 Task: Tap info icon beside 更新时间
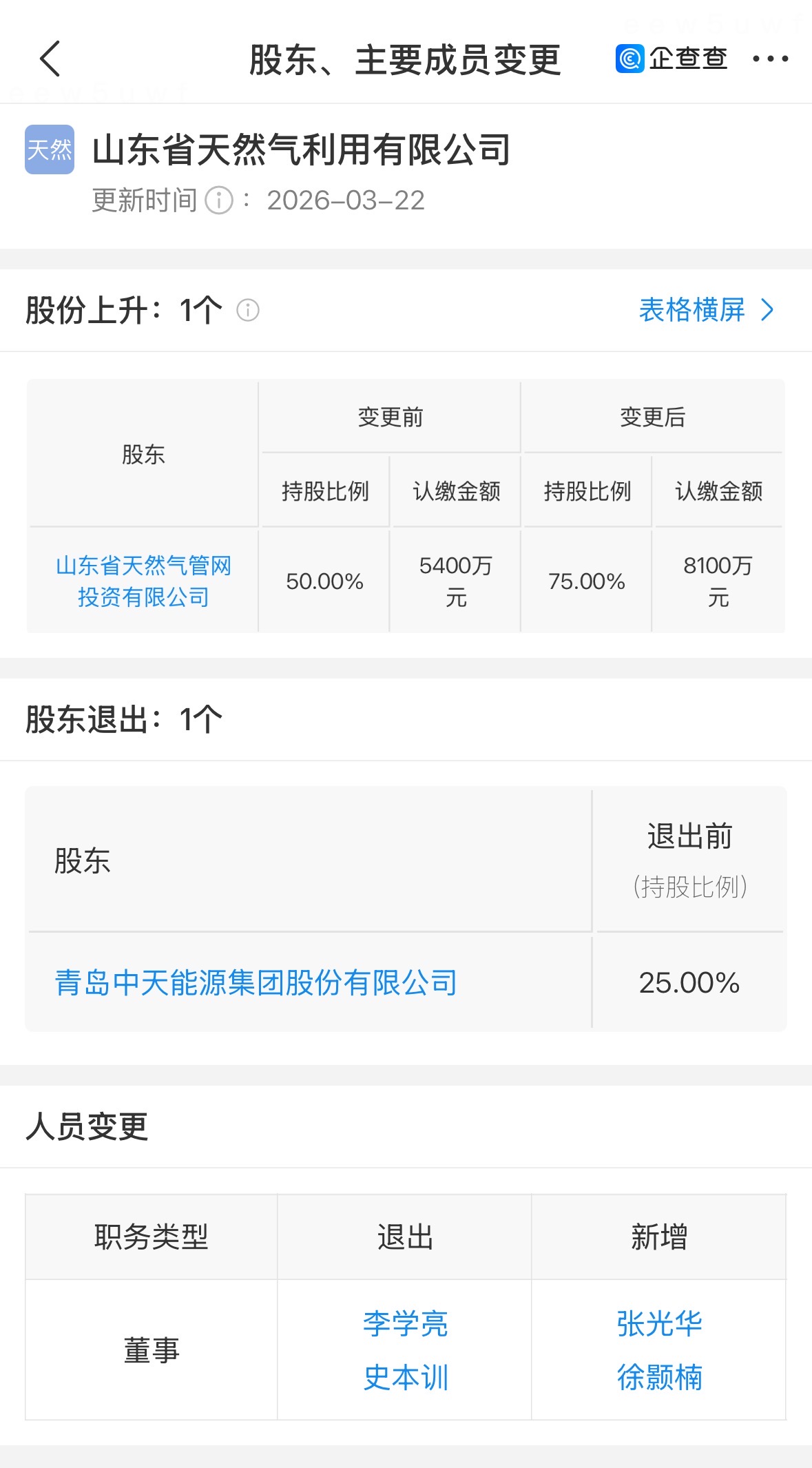click(220, 200)
